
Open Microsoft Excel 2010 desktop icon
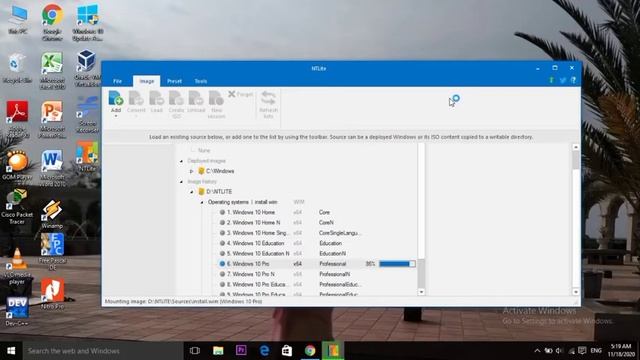click(52, 71)
